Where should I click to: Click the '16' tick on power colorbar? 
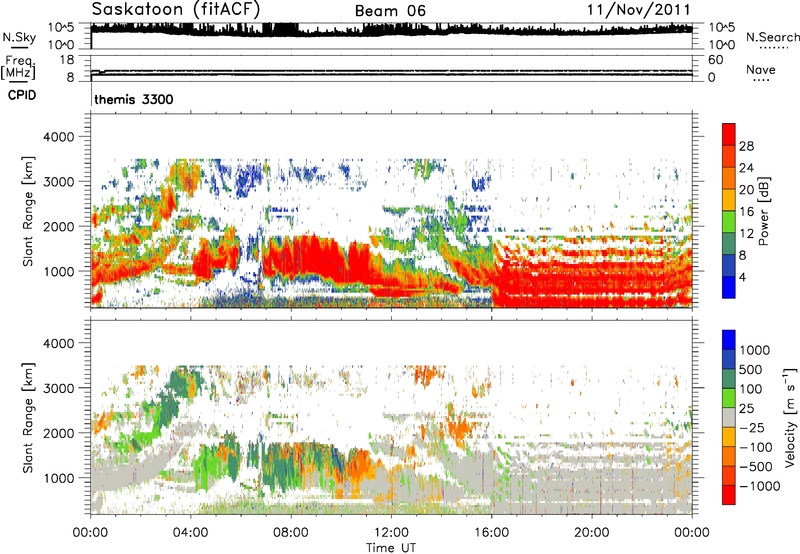[x=746, y=212]
